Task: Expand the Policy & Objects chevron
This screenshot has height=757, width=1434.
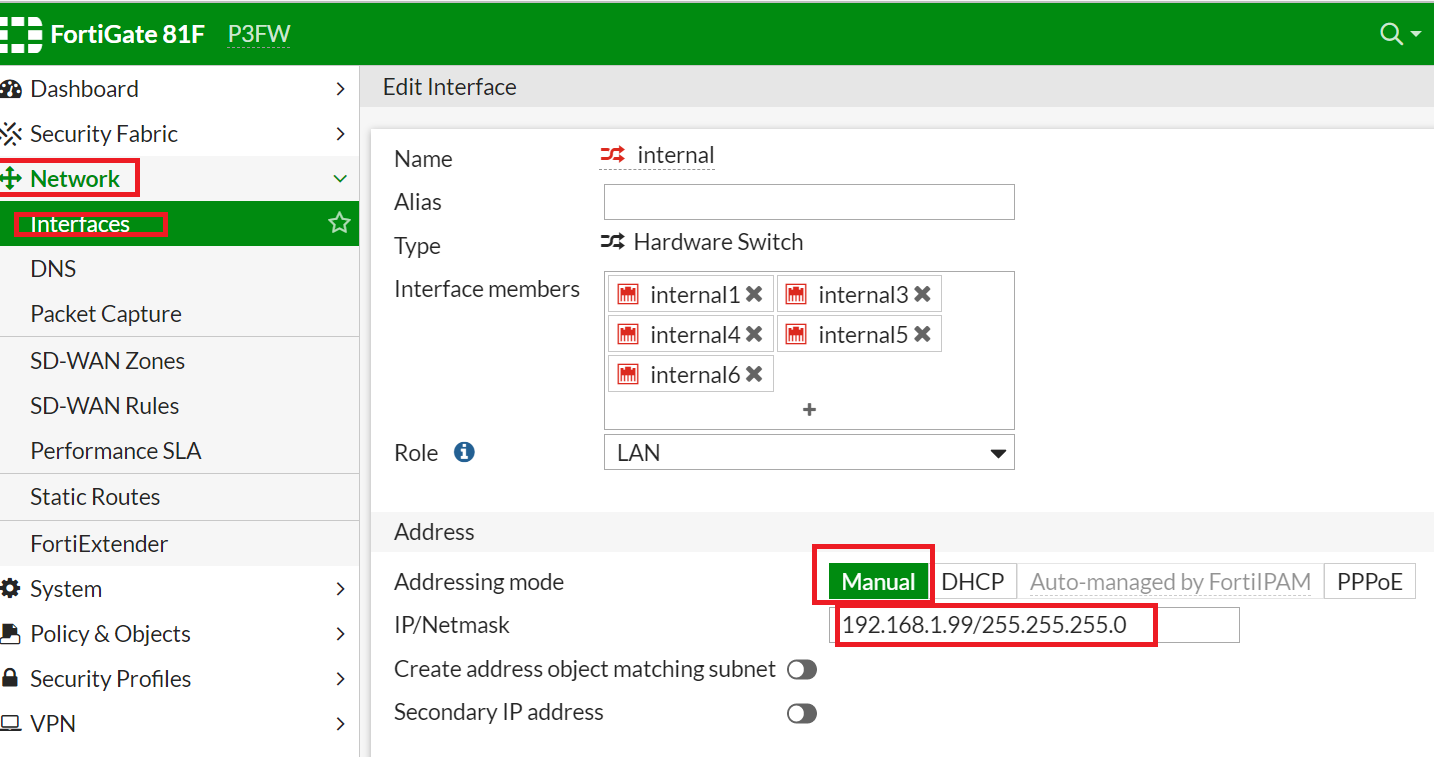Action: pos(340,634)
